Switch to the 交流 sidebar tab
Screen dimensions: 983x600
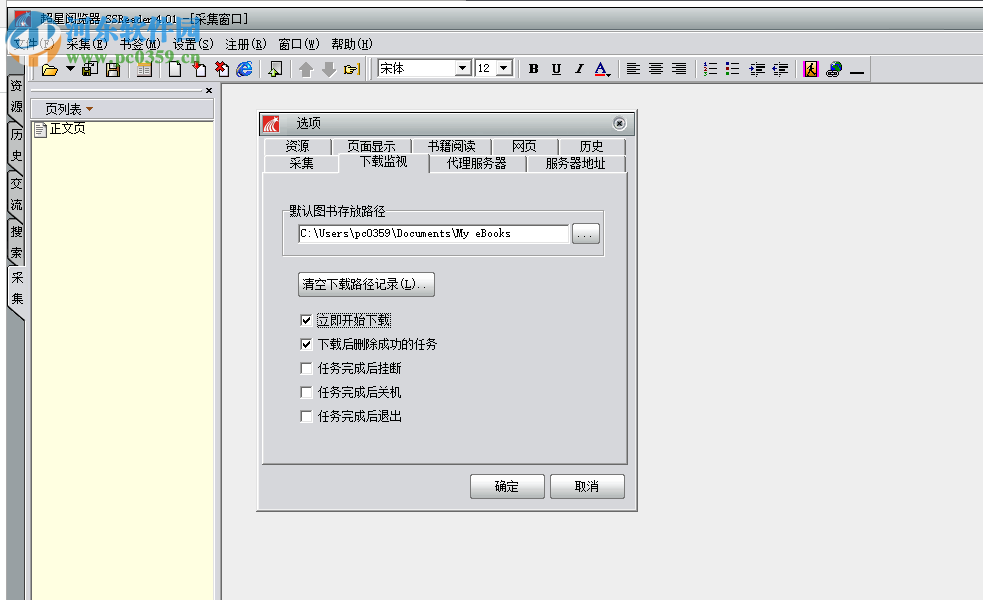tap(16, 194)
